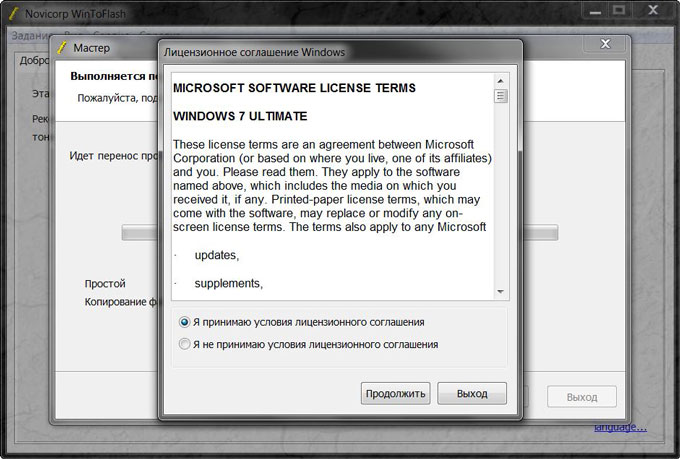Click the 'updates,' bullet line
This screenshot has width=680, height=459.
click(x=216, y=255)
